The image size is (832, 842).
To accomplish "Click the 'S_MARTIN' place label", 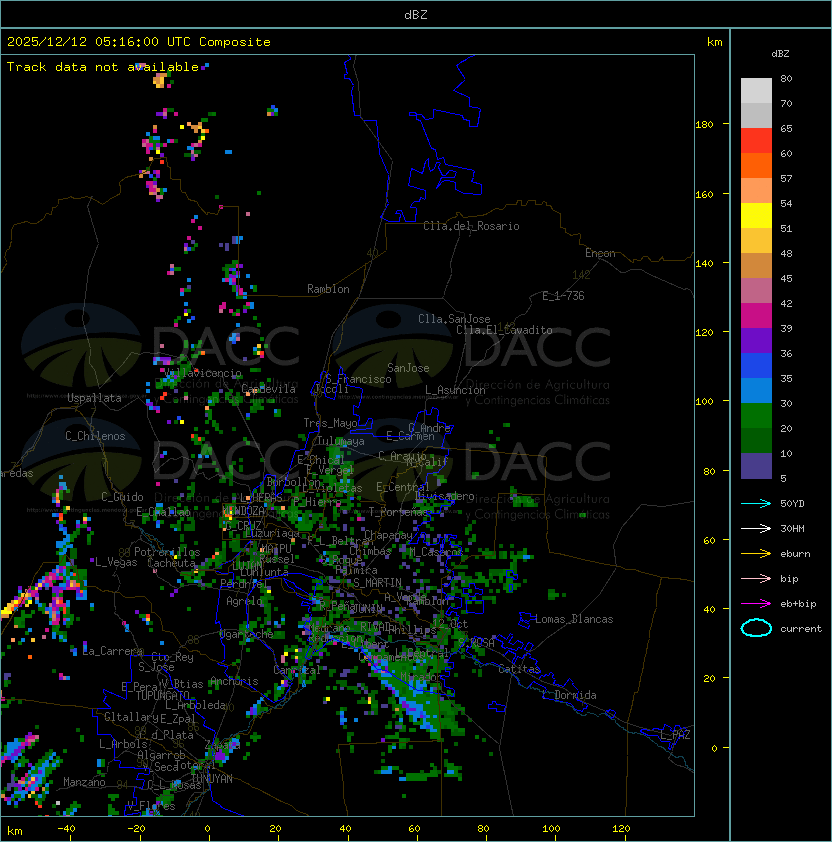I will tap(377, 583).
